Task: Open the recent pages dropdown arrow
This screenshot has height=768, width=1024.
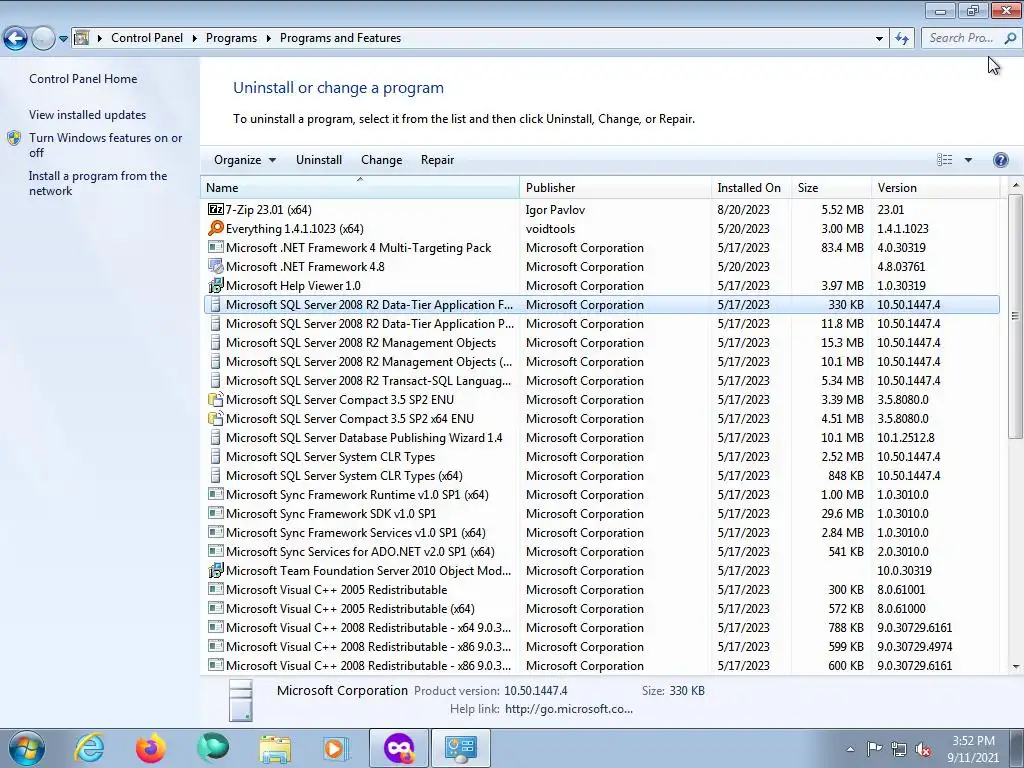Action: coord(63,39)
